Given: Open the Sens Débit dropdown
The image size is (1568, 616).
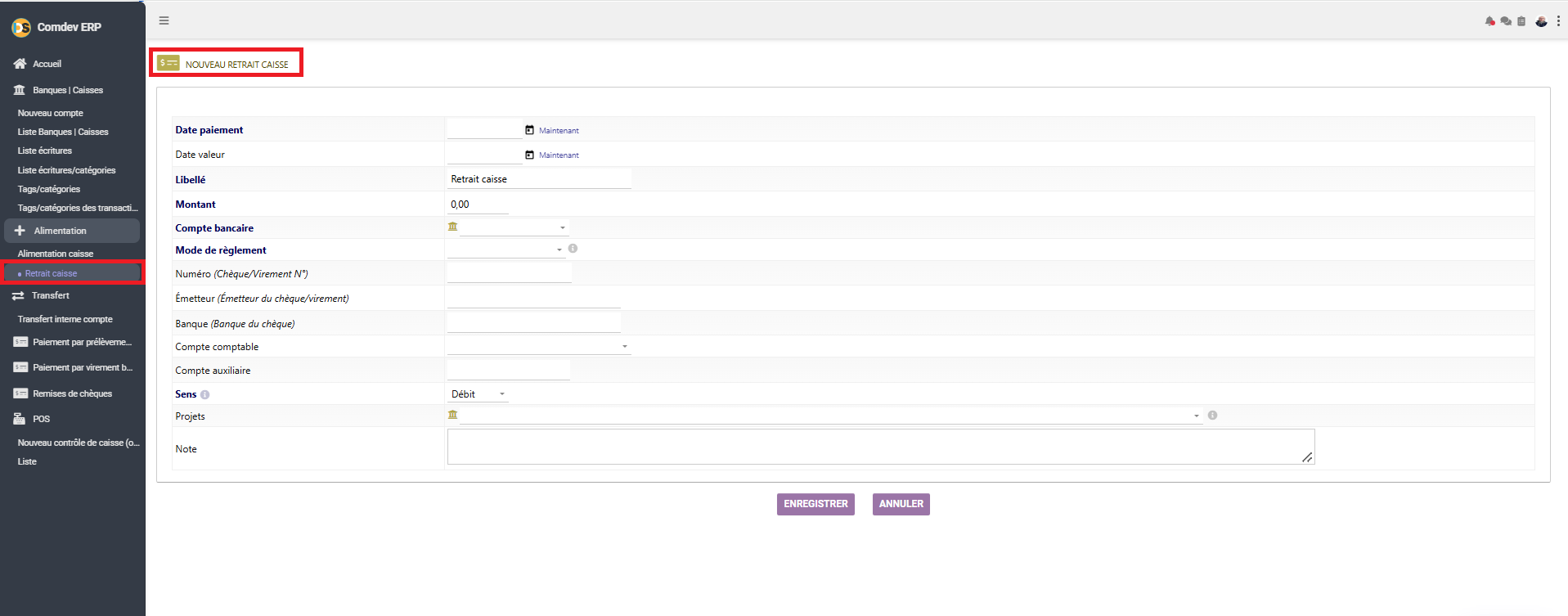Looking at the screenshot, I should [x=478, y=394].
